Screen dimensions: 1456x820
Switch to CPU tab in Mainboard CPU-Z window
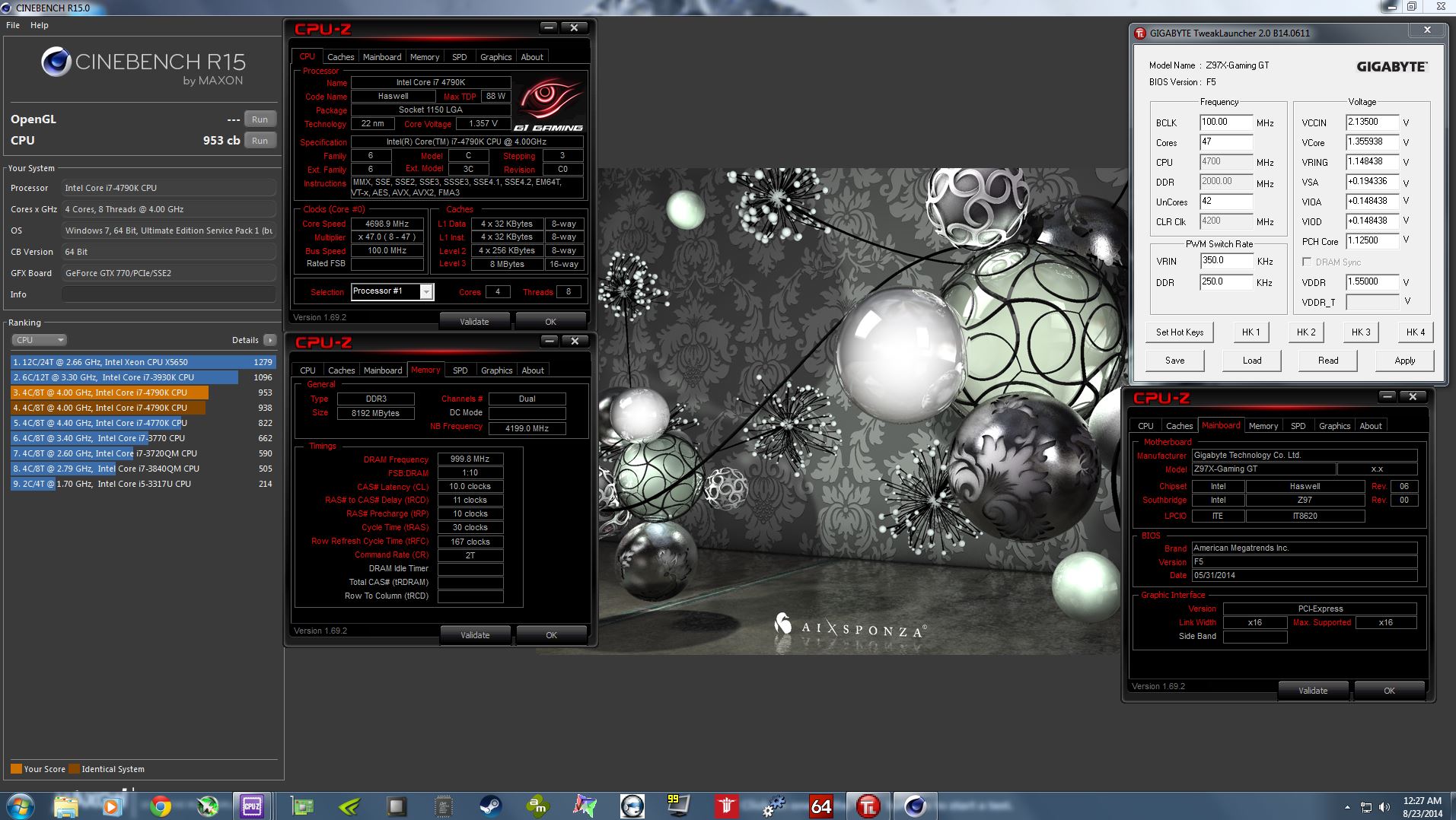click(x=1145, y=426)
